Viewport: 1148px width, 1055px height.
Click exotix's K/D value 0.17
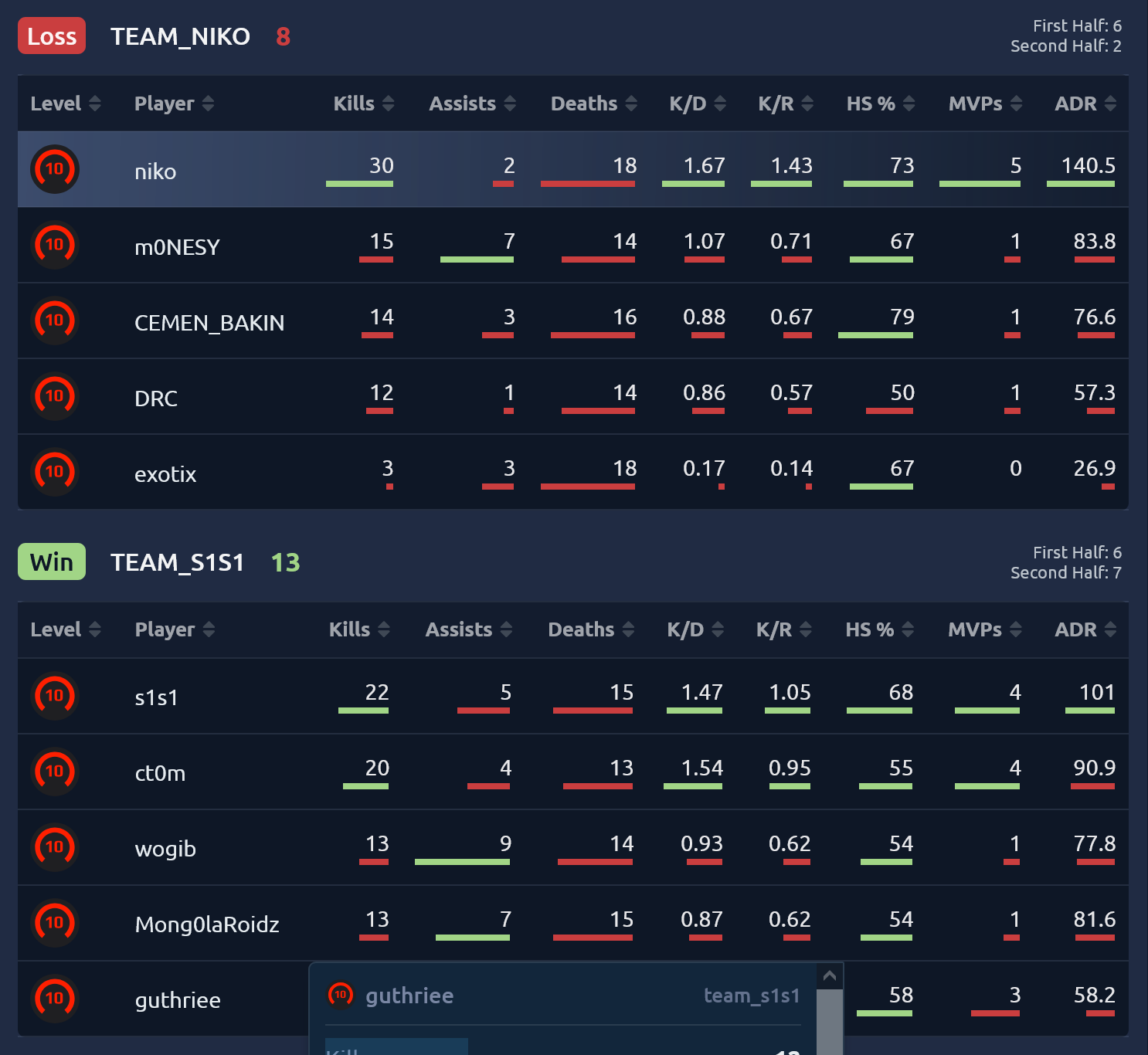pos(704,469)
